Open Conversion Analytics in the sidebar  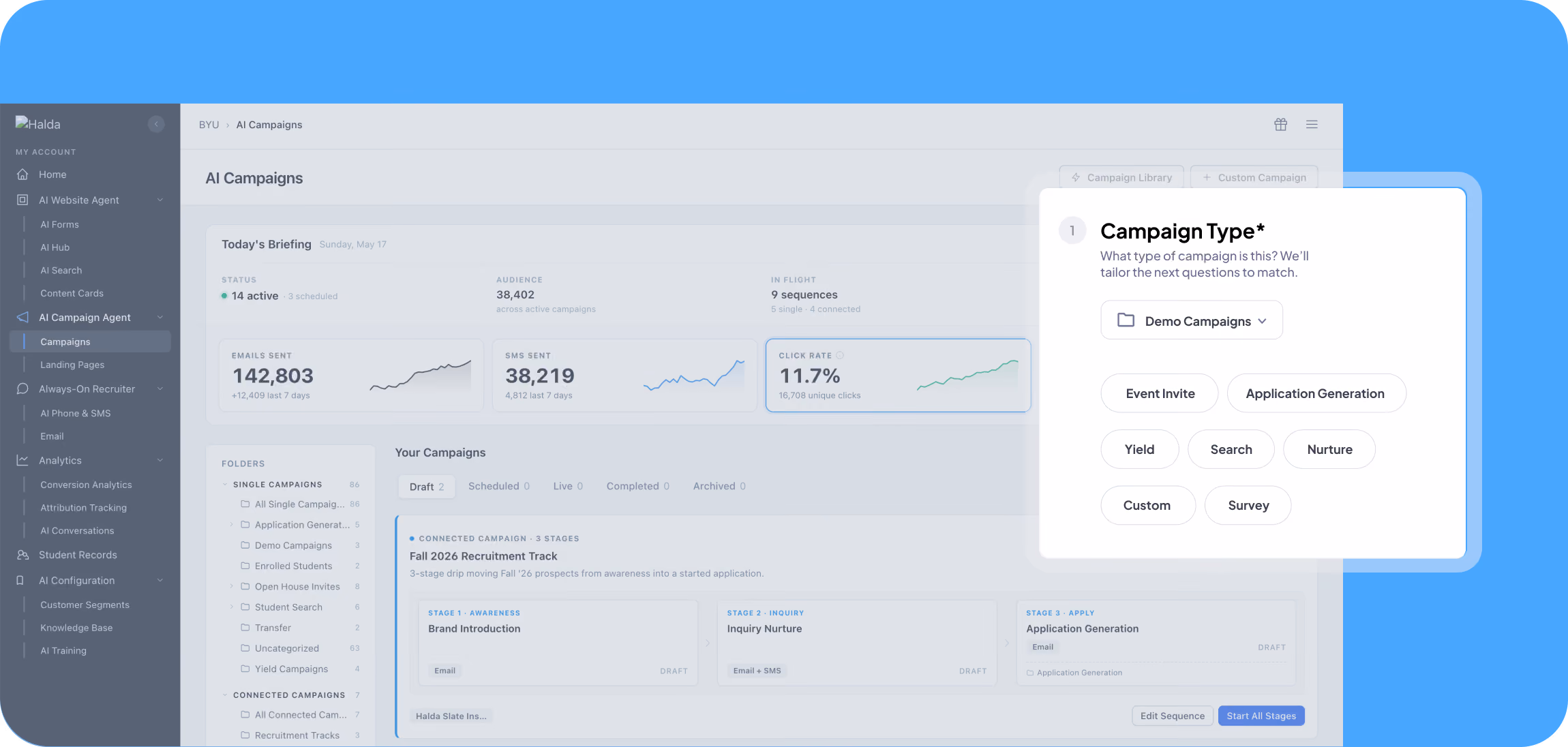point(86,485)
